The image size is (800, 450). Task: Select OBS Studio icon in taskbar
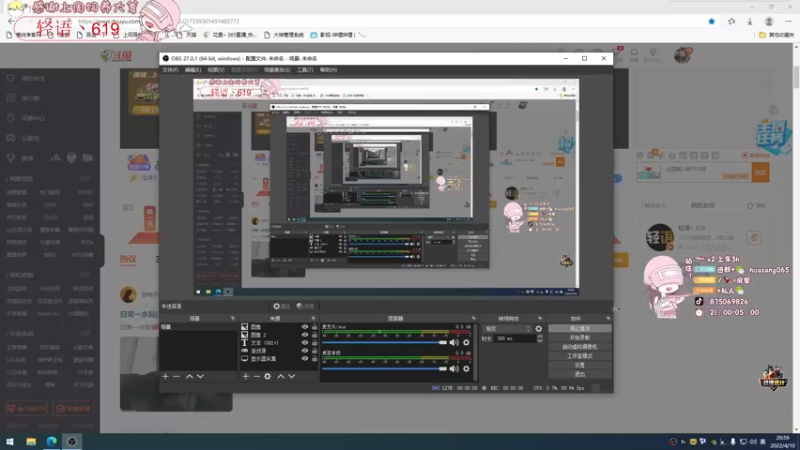tap(72, 441)
